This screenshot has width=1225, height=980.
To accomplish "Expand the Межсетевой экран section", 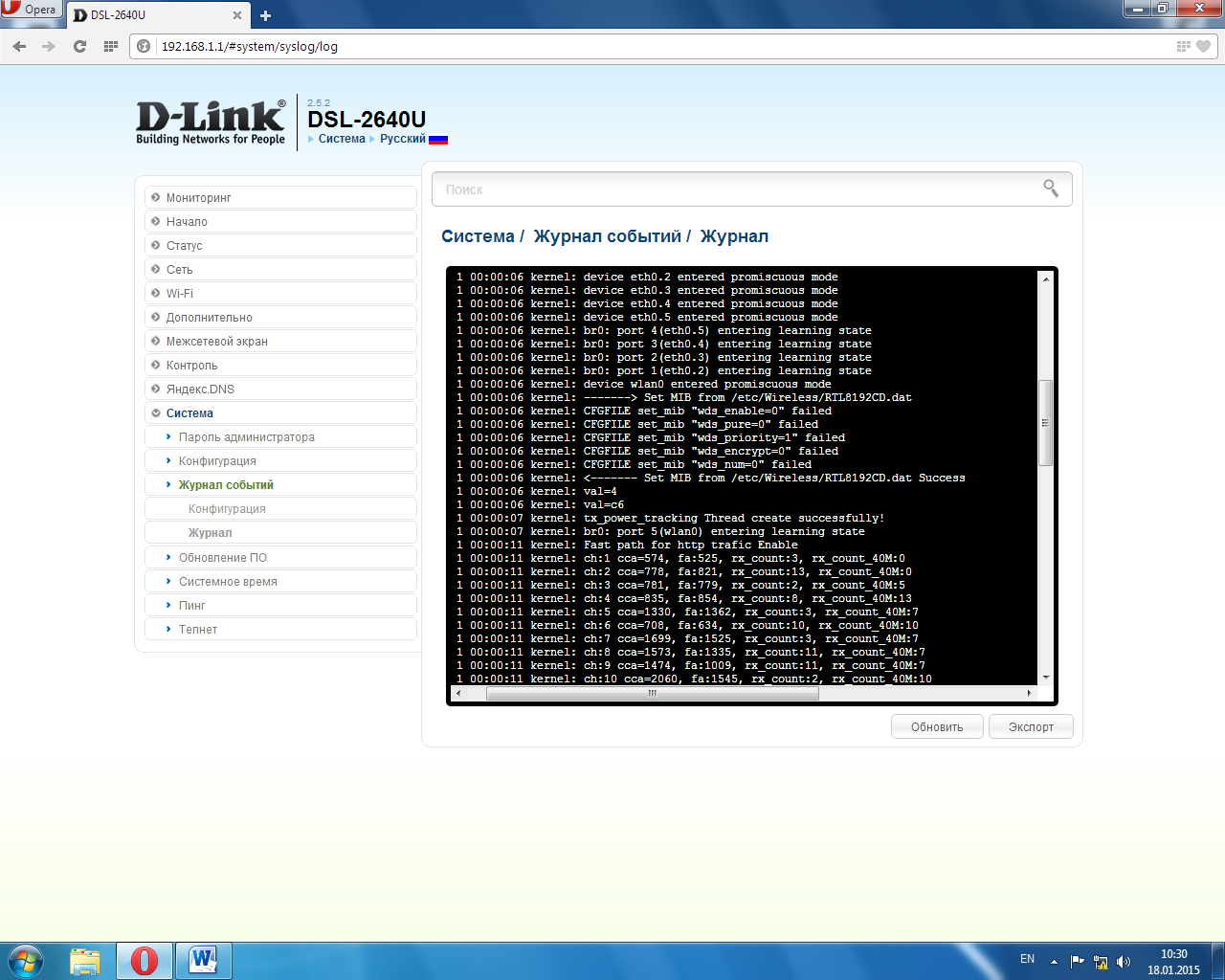I will (x=216, y=342).
